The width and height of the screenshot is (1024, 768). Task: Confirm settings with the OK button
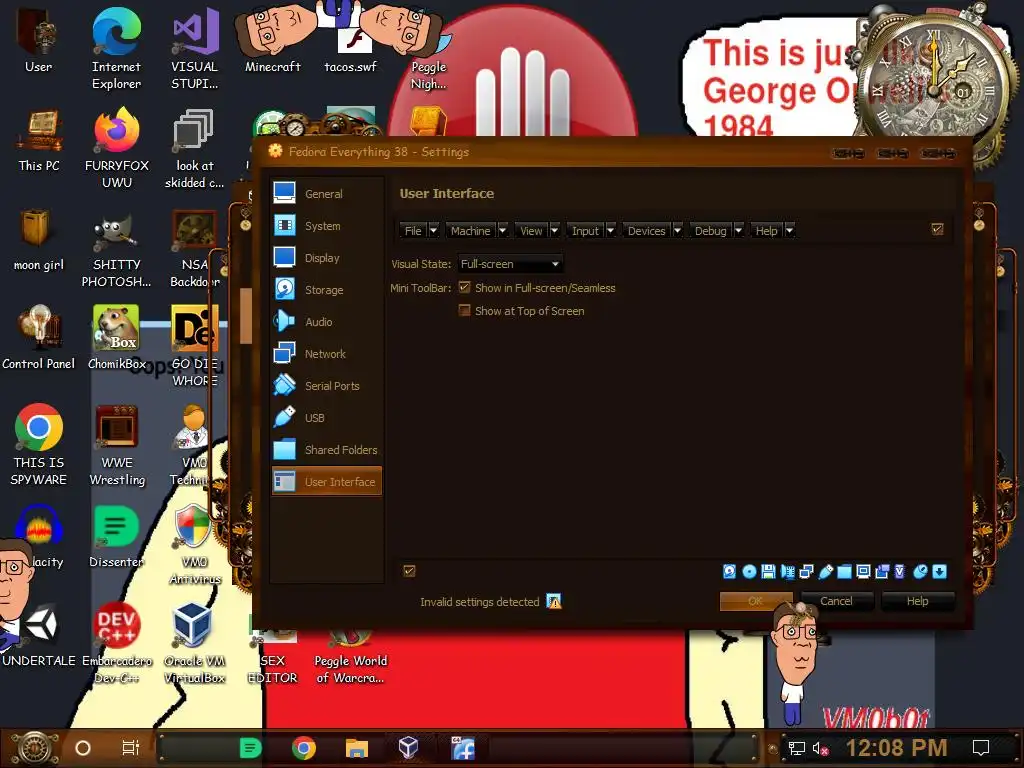(x=756, y=601)
